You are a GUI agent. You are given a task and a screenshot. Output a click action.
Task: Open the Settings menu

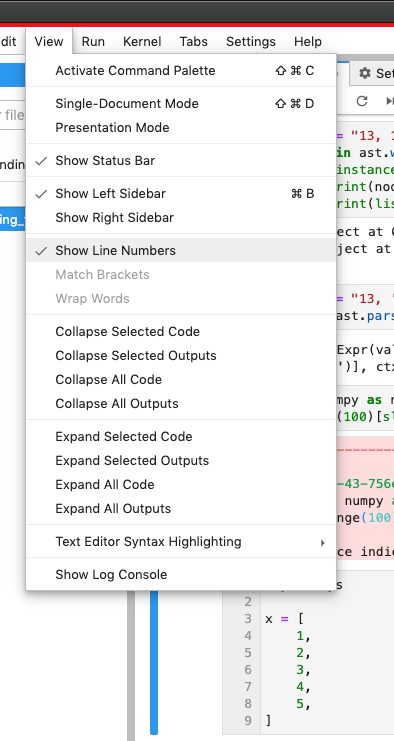[x=251, y=42]
